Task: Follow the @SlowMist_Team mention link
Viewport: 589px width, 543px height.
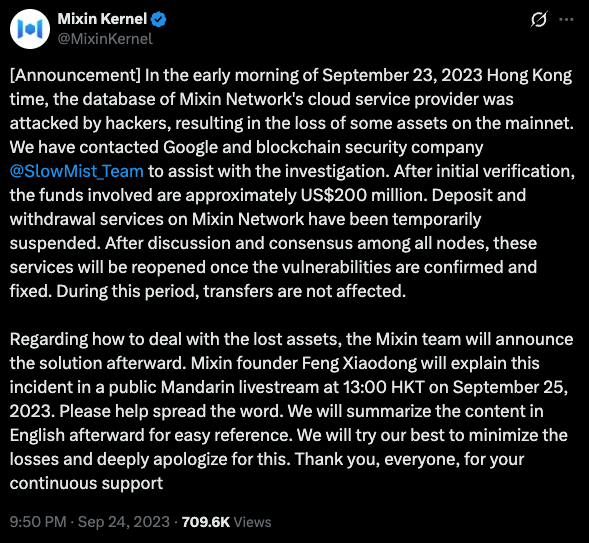Action: pos(77,171)
